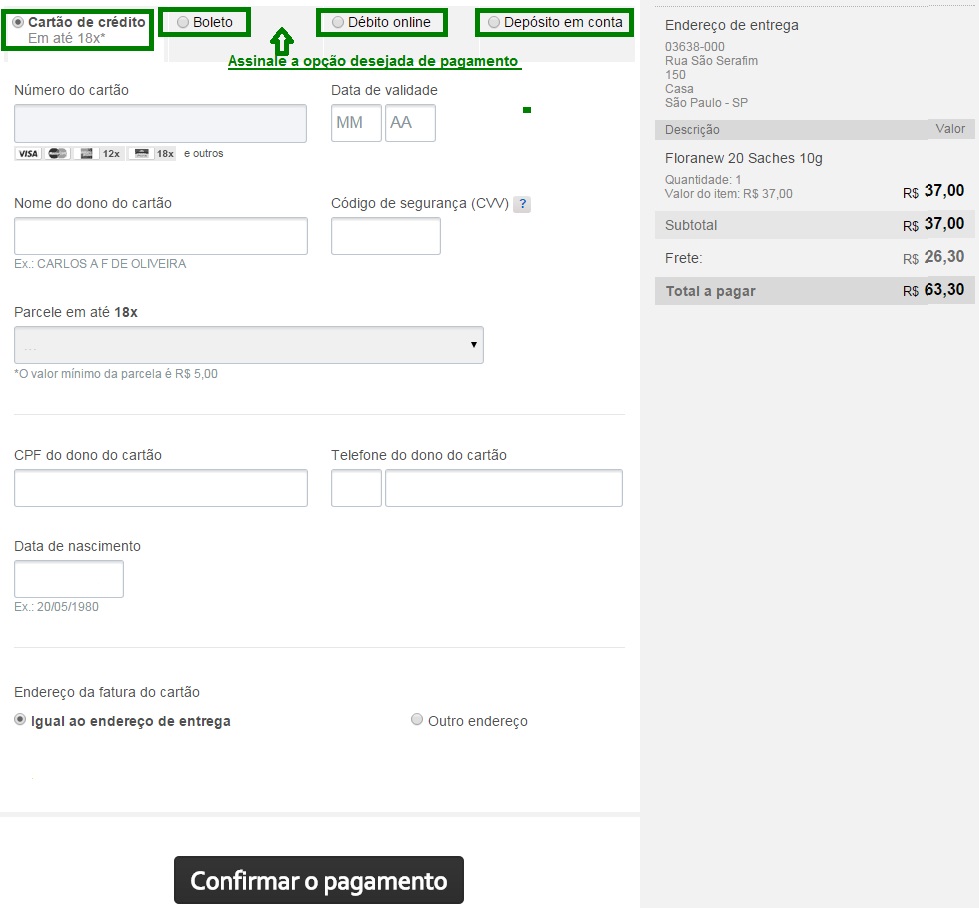Screen dimensions: 979x908
Task: Click the Mastercard logo icon
Action: [x=57, y=154]
